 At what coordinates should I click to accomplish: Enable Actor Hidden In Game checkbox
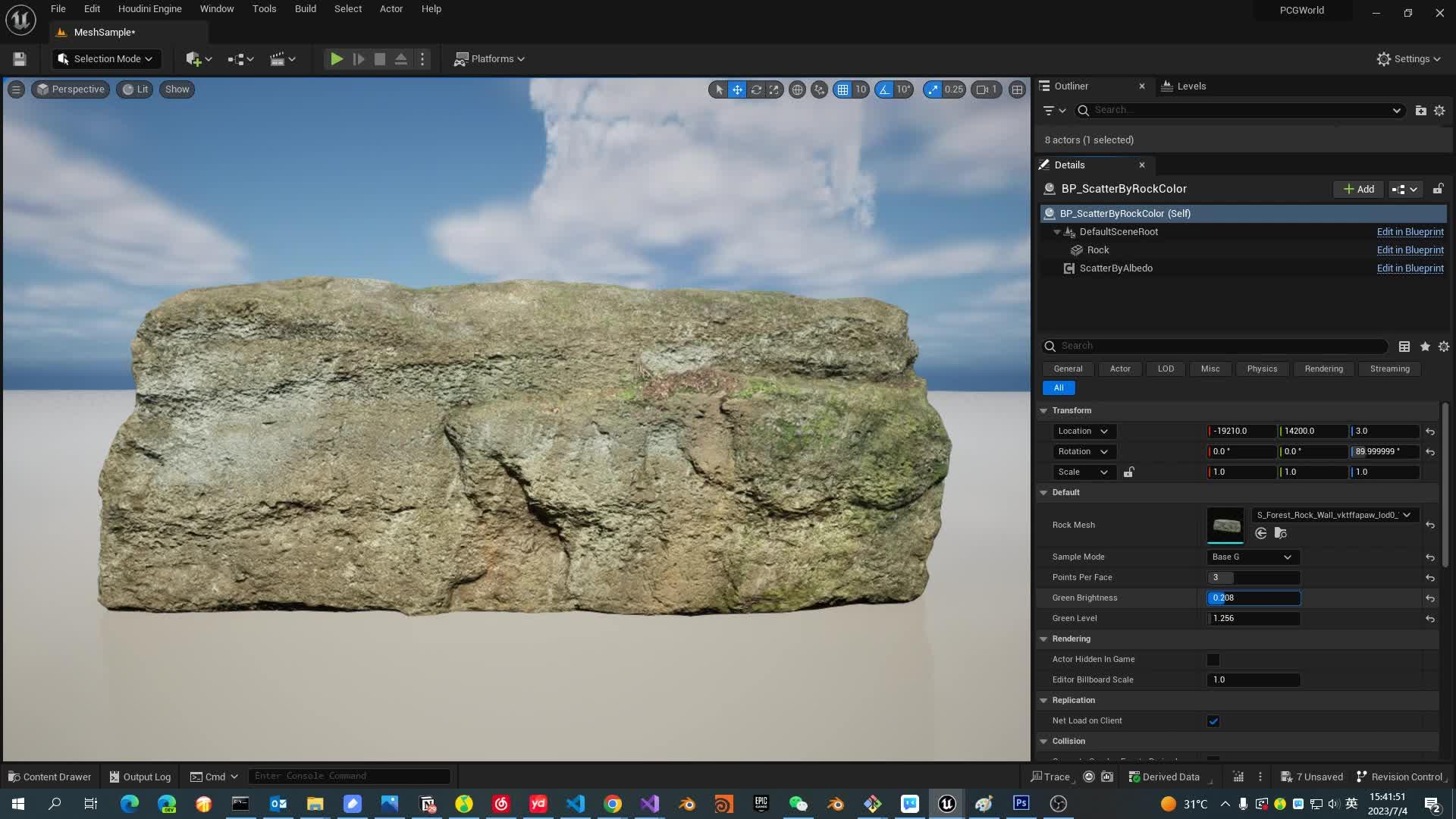pos(1213,660)
